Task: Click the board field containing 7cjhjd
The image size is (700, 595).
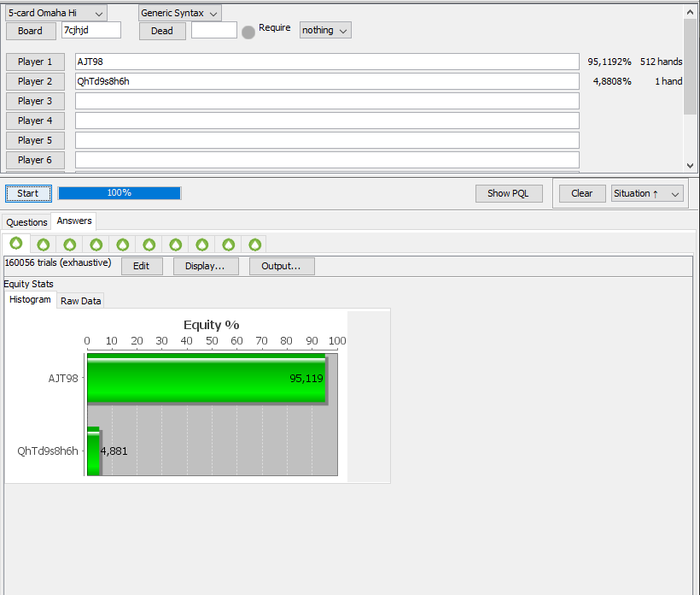Action: (x=91, y=30)
